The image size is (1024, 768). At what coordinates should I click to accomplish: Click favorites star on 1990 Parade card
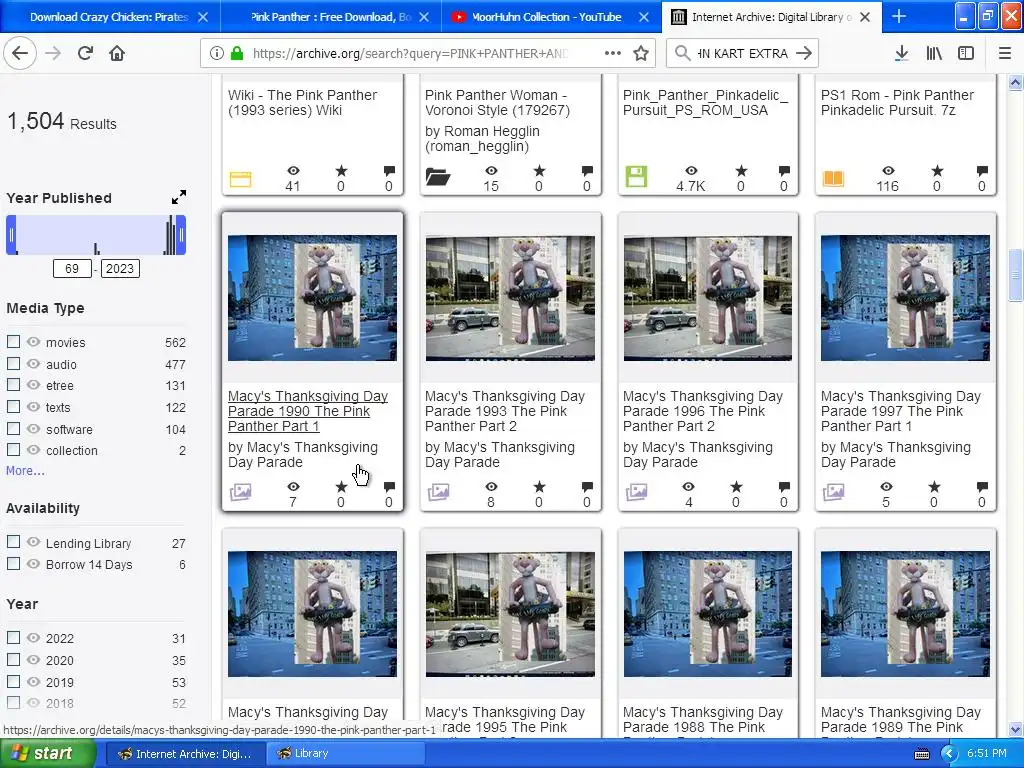(x=341, y=487)
